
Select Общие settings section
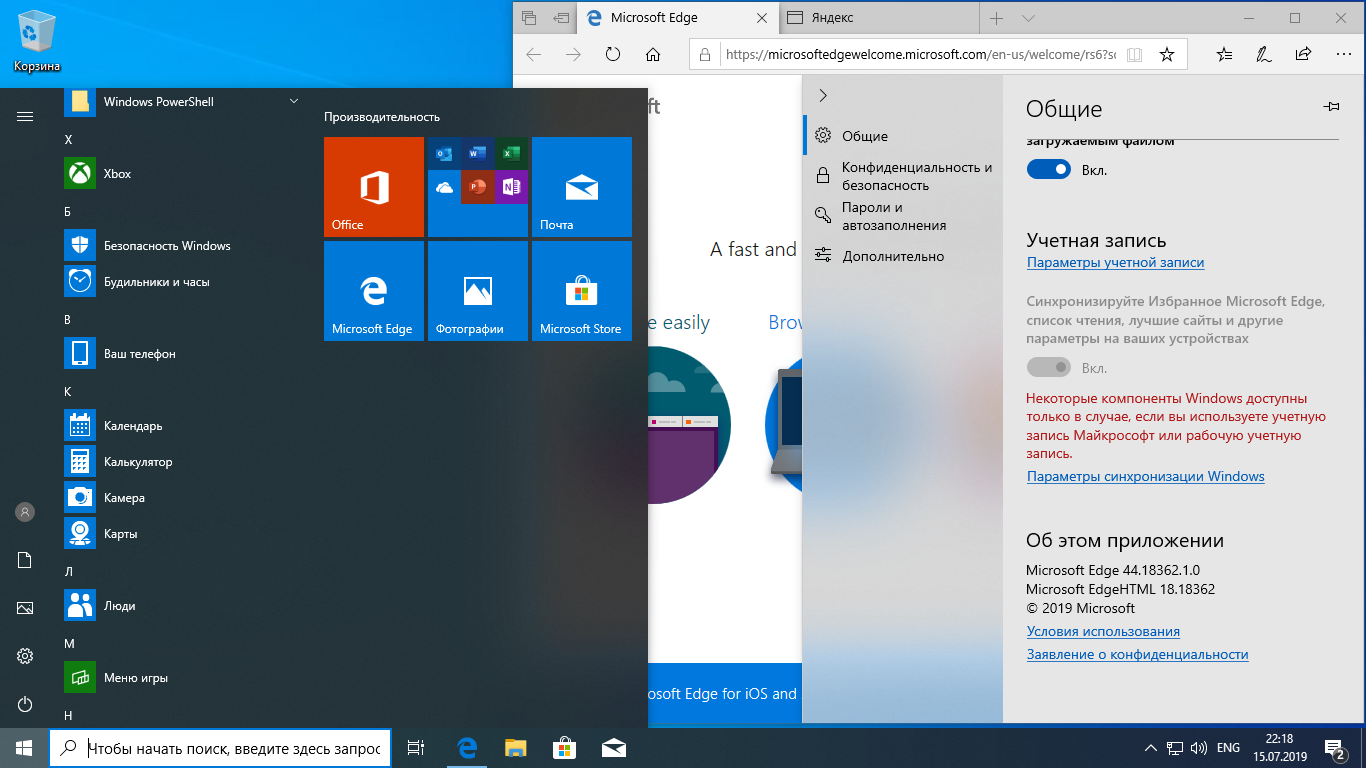[902, 136]
